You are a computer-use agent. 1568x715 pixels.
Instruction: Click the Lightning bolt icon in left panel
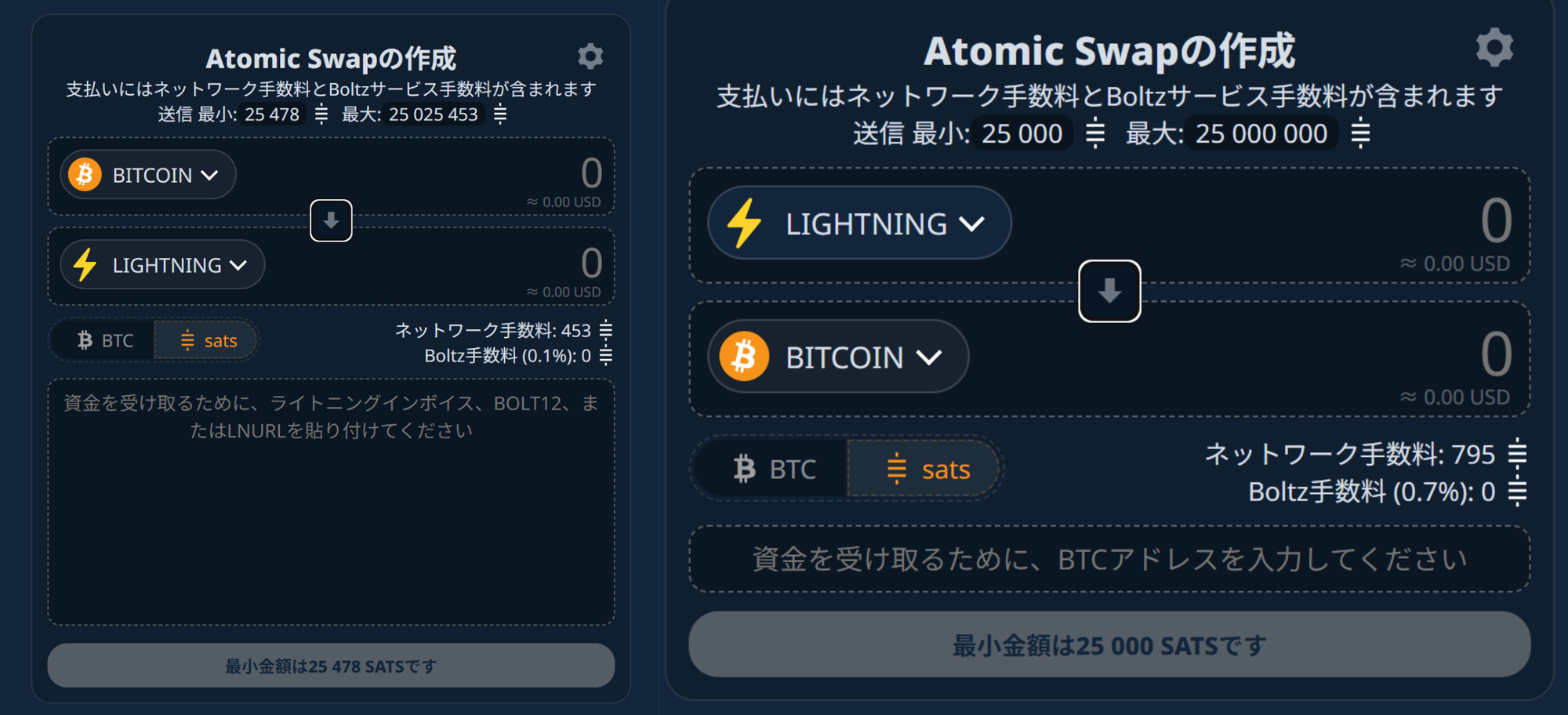tap(85, 265)
